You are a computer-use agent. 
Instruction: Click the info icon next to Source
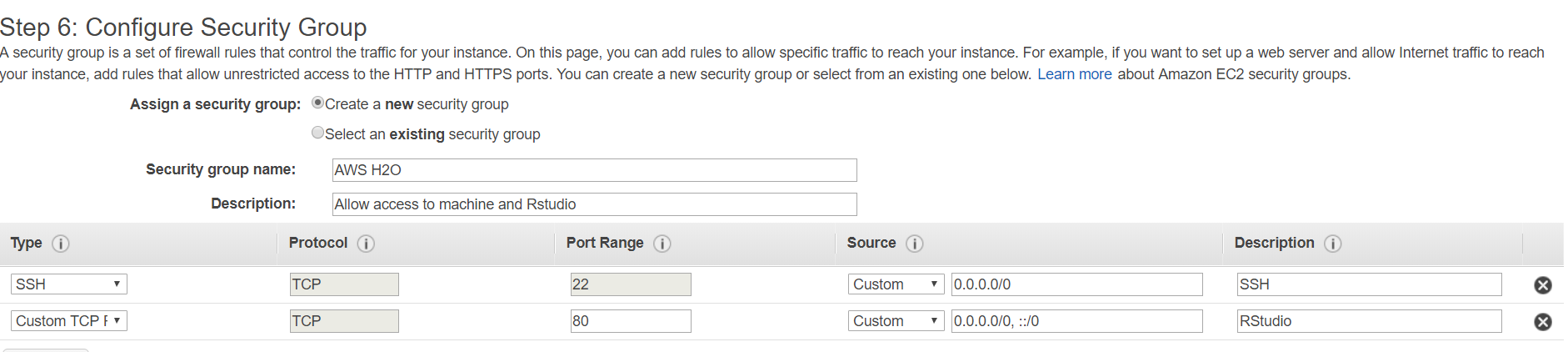point(915,244)
